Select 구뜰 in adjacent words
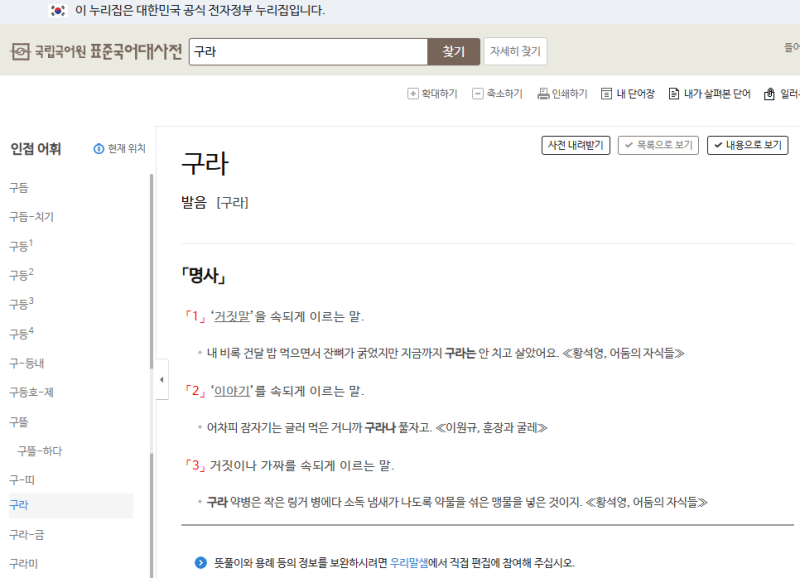Image resolution: width=800 pixels, height=578 pixels. (x=19, y=422)
